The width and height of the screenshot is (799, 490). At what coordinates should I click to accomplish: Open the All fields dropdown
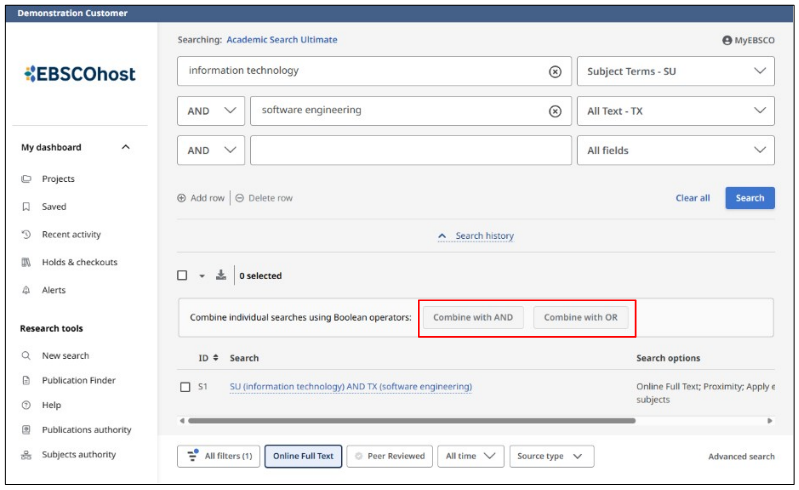pyautogui.click(x=676, y=150)
